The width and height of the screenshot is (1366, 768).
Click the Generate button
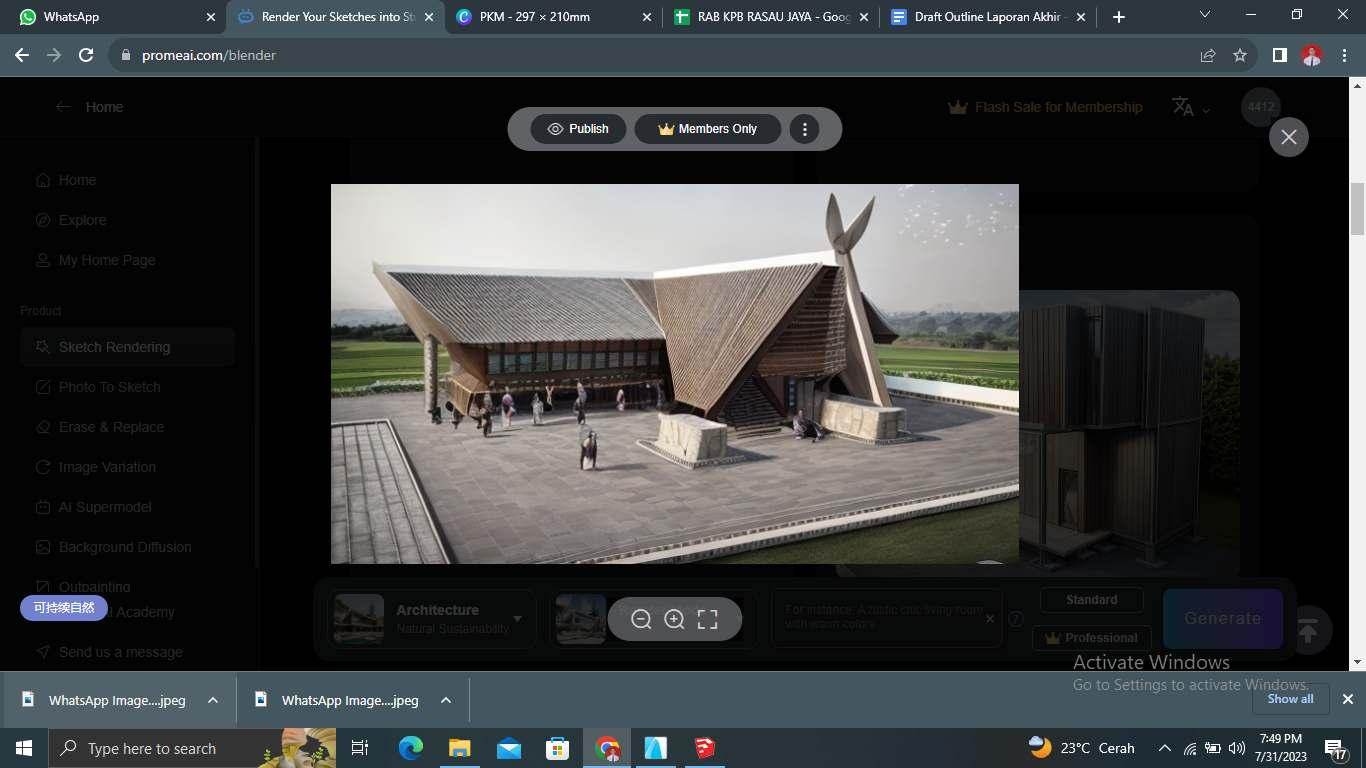(1223, 618)
